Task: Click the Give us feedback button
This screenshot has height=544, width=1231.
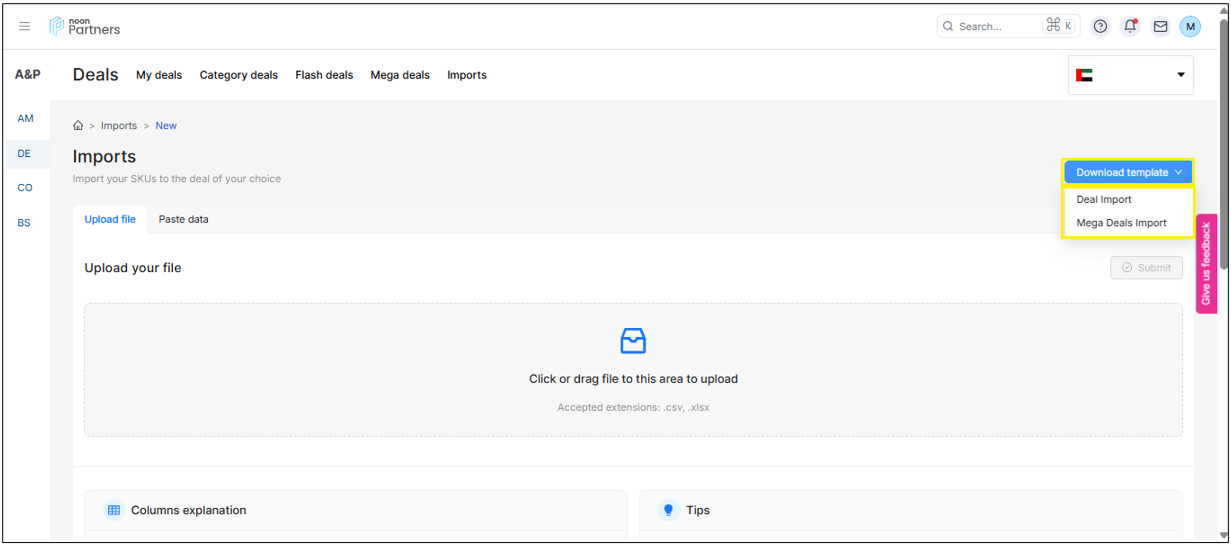Action: tap(1206, 264)
